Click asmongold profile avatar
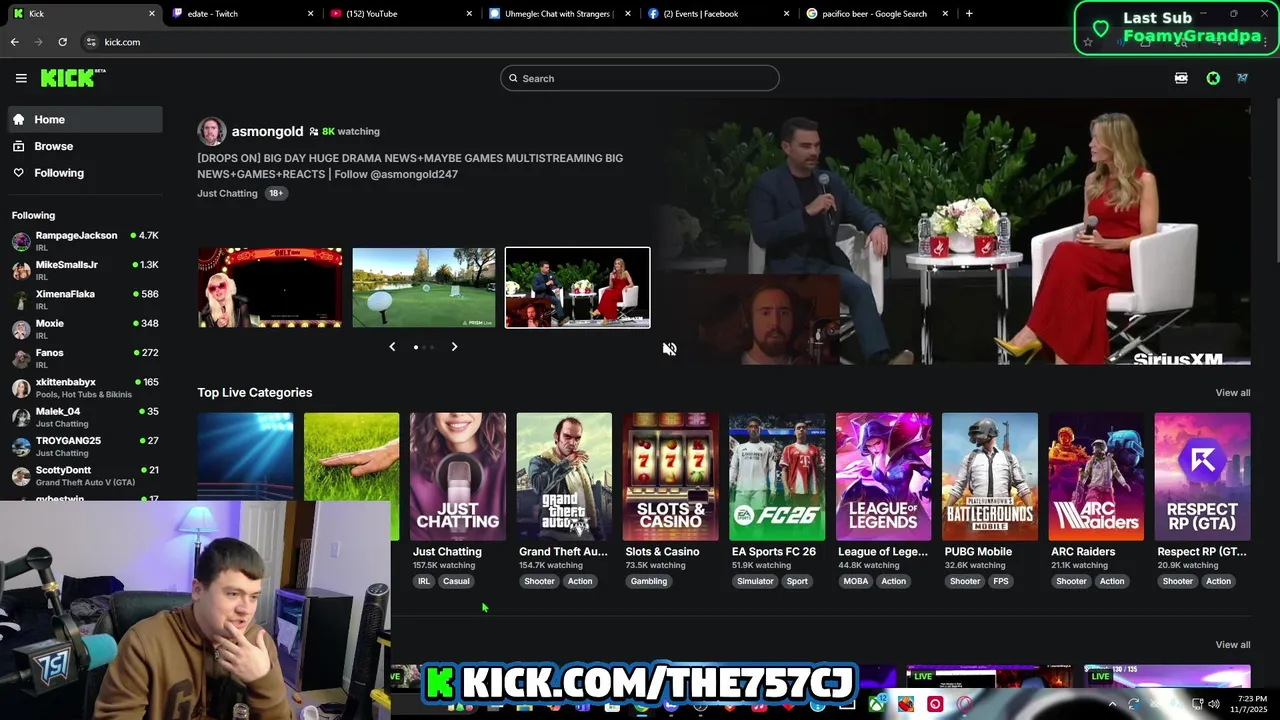 click(212, 131)
